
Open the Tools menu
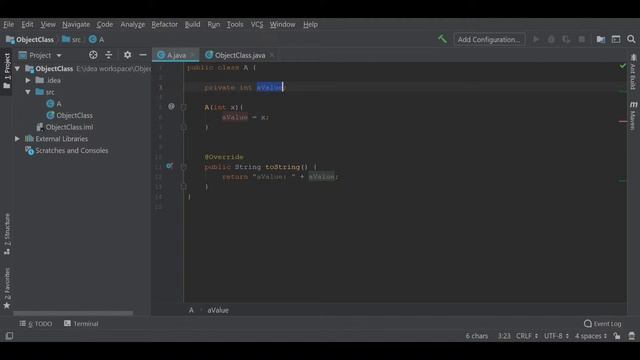[235, 24]
